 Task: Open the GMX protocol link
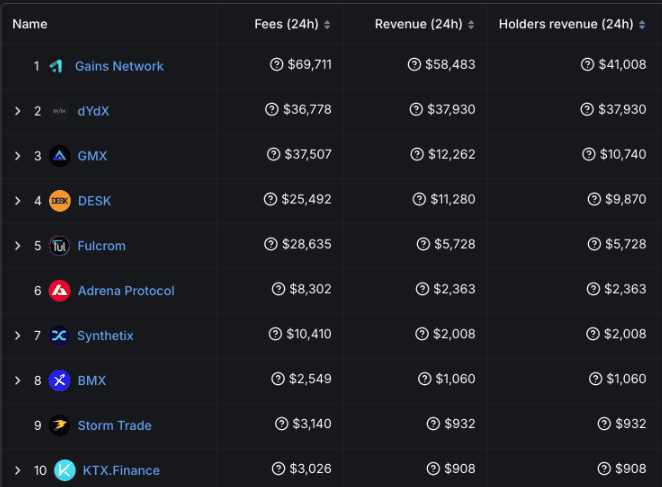pos(92,156)
